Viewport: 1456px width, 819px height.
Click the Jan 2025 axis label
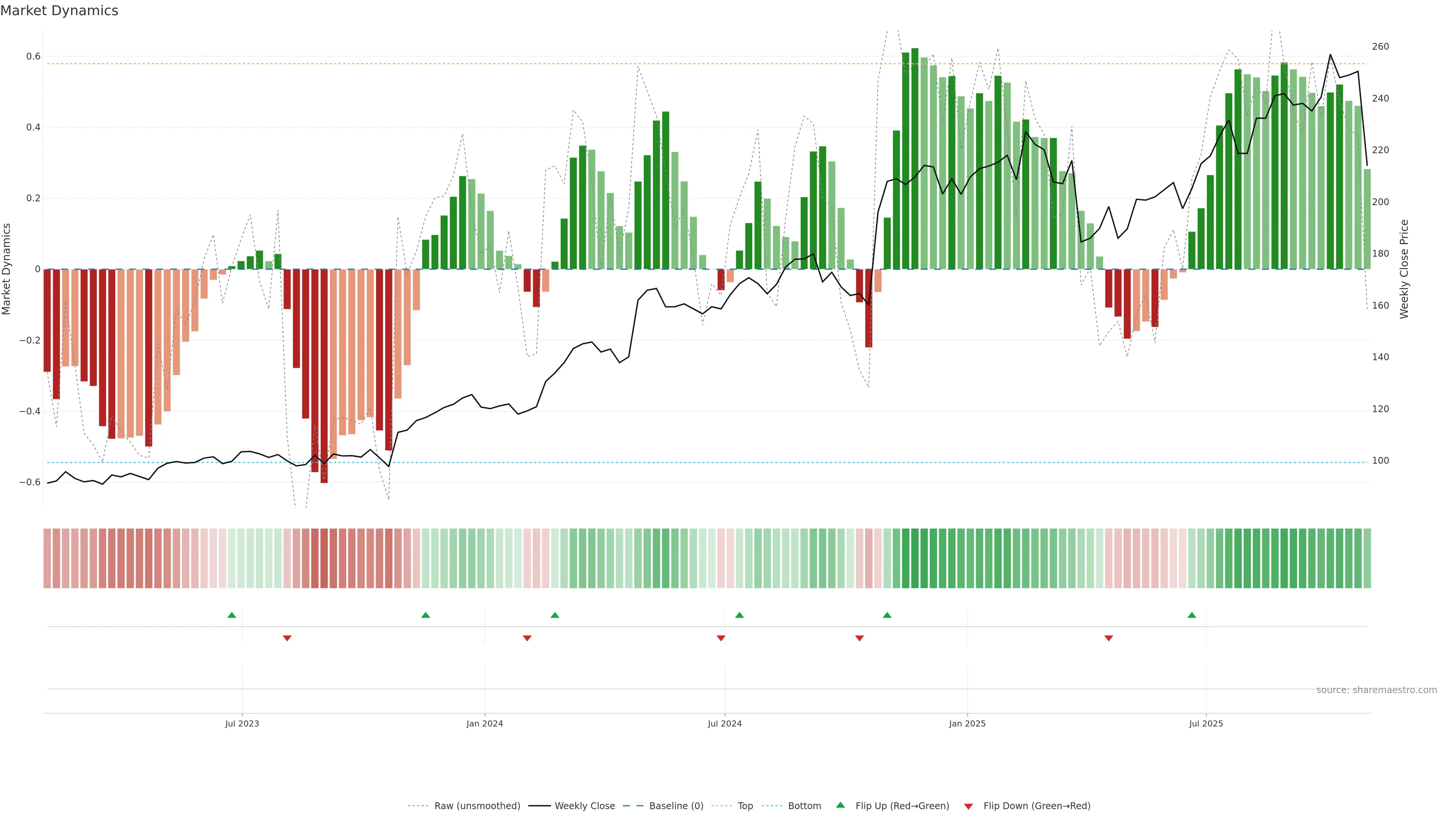pyautogui.click(x=967, y=723)
